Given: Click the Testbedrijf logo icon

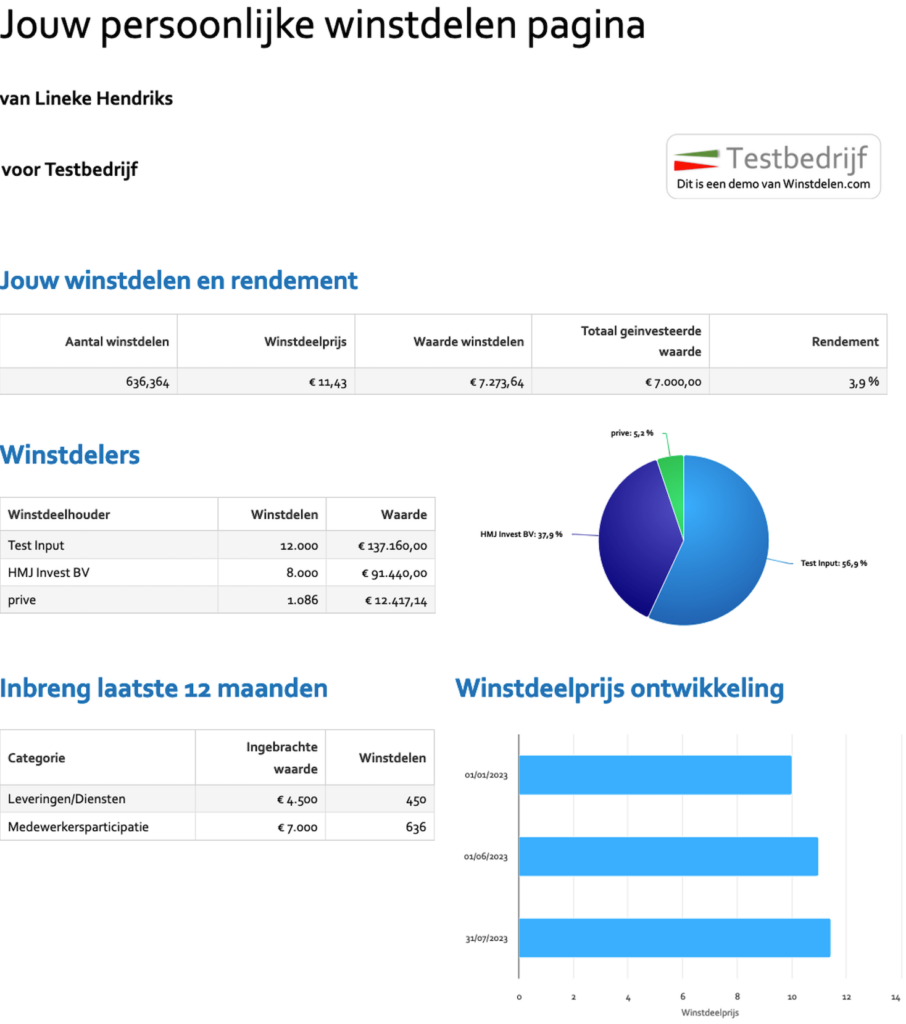Looking at the screenshot, I should (x=698, y=158).
